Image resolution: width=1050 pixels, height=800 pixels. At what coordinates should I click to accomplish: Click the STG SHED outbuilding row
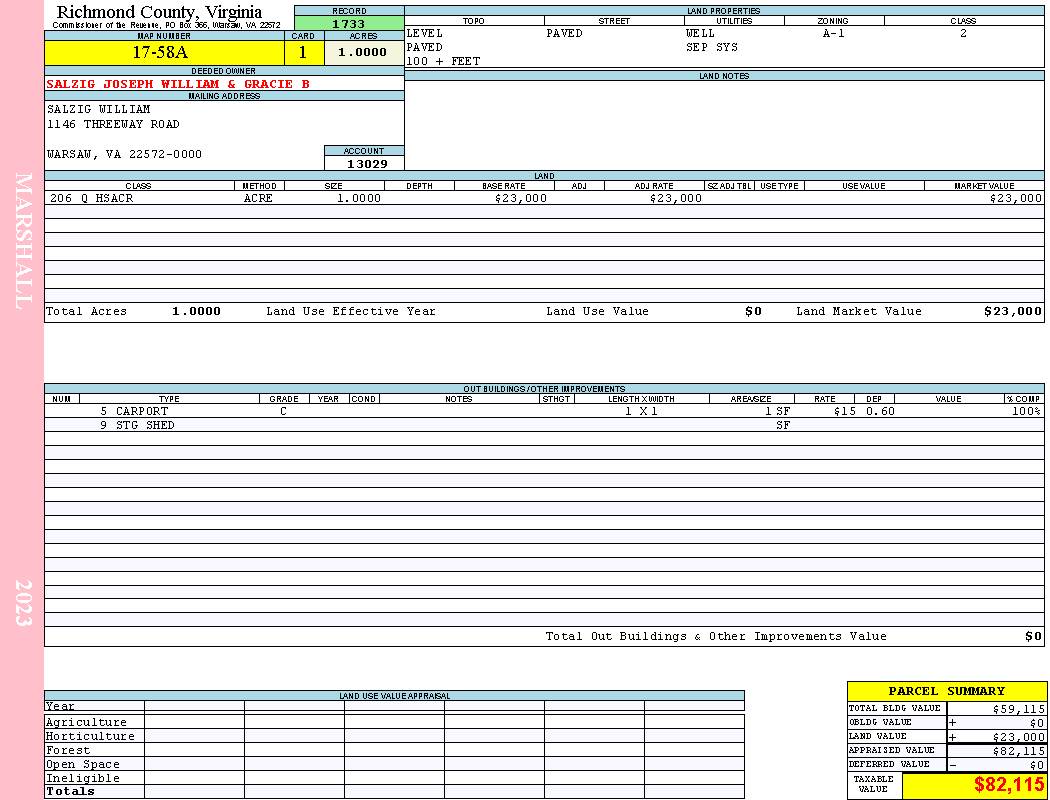[544, 425]
